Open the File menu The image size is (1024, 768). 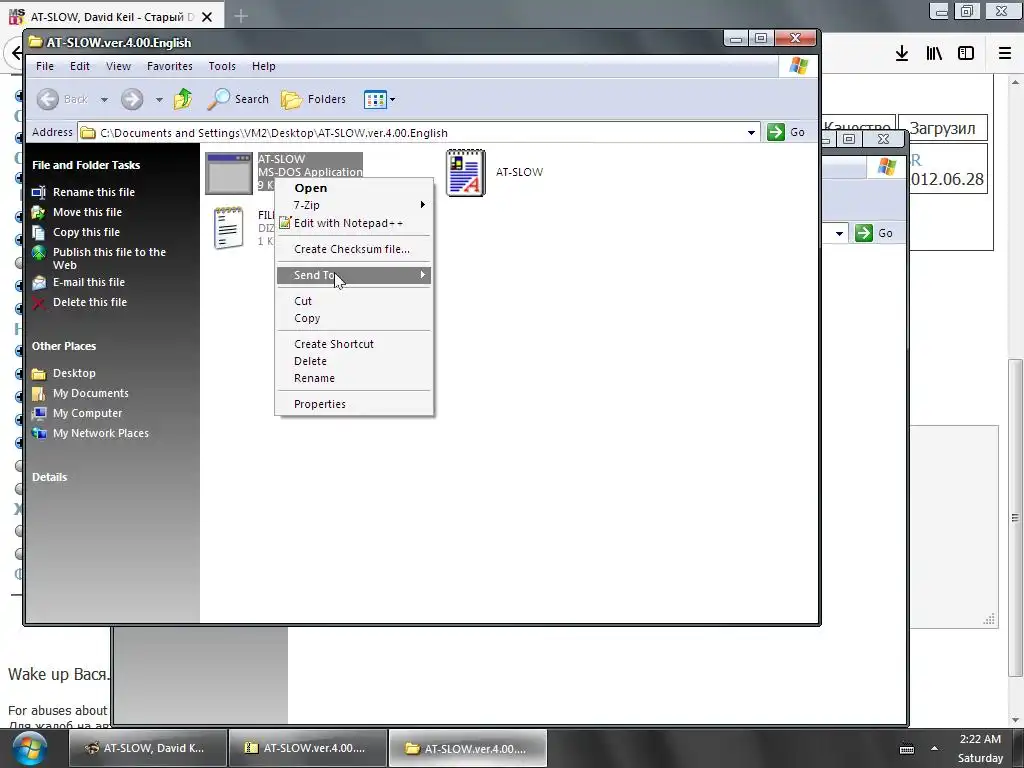tap(45, 67)
